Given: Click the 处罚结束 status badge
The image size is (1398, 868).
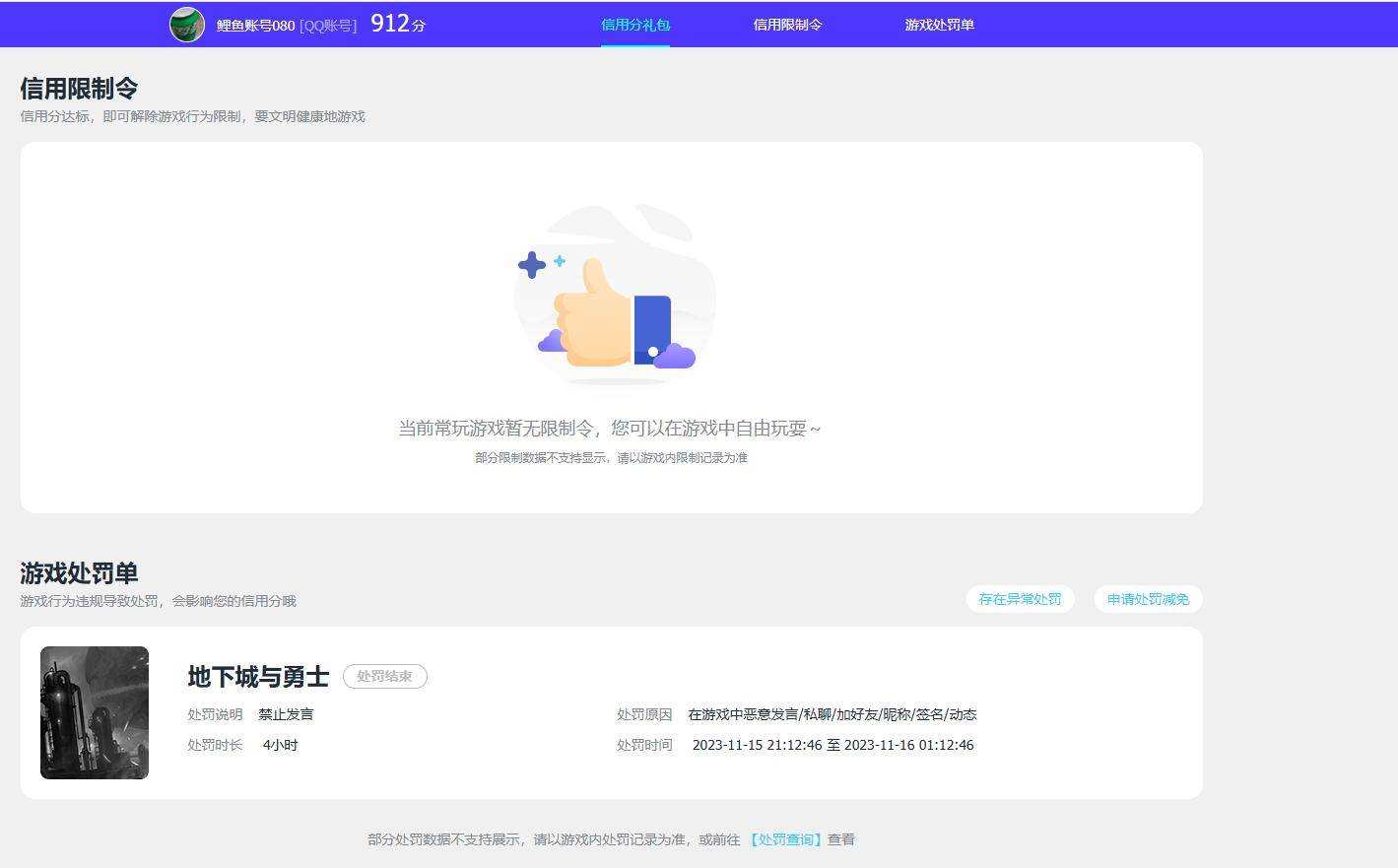Looking at the screenshot, I should tap(384, 677).
